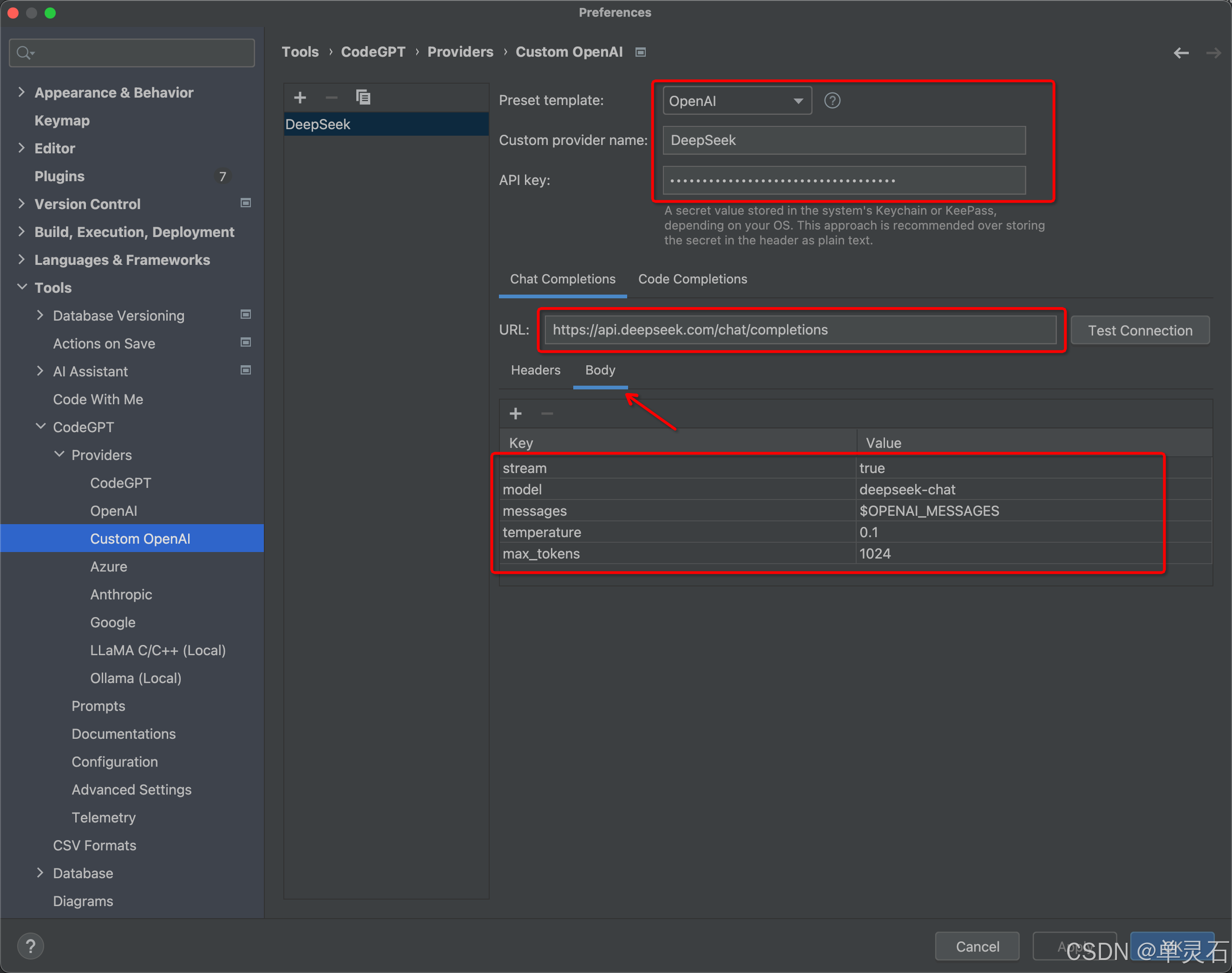Select Anthropic provider in the tree
This screenshot has width=1232, height=973.
121,594
